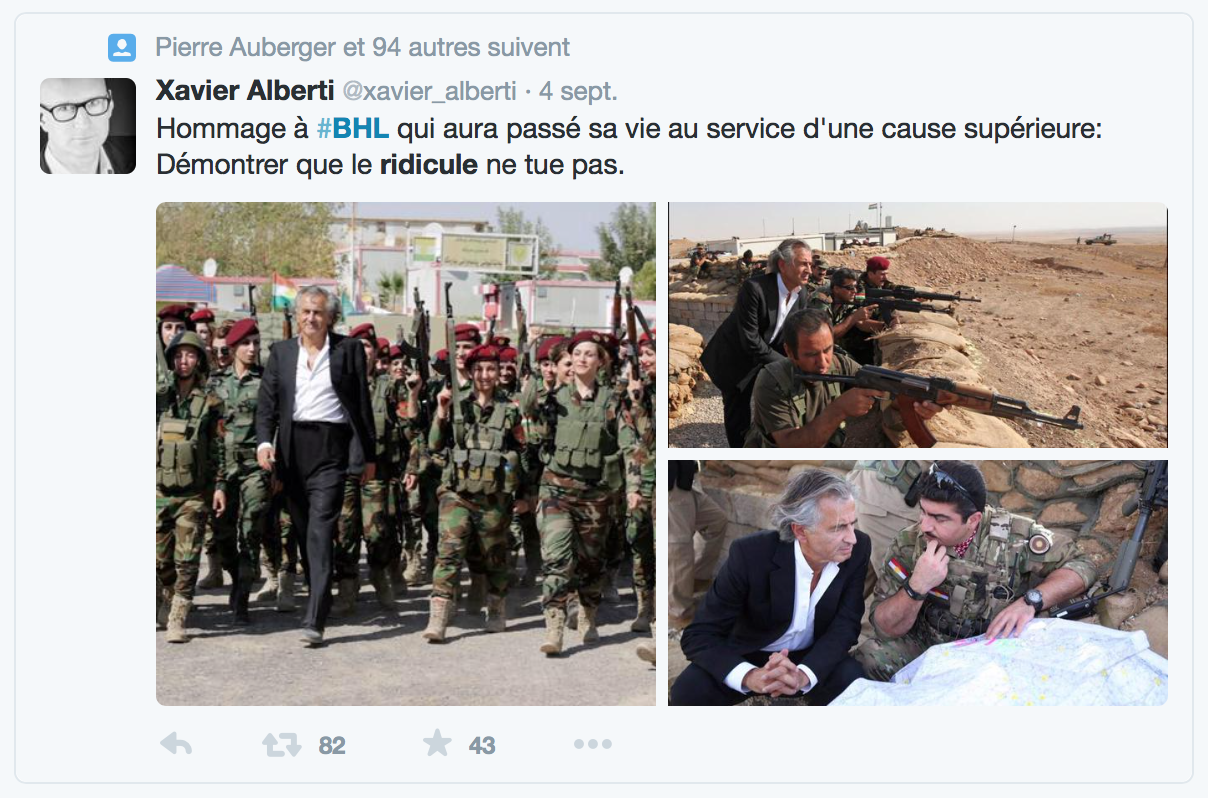View the photo of men studying a map
1208x798 pixels.
click(918, 583)
